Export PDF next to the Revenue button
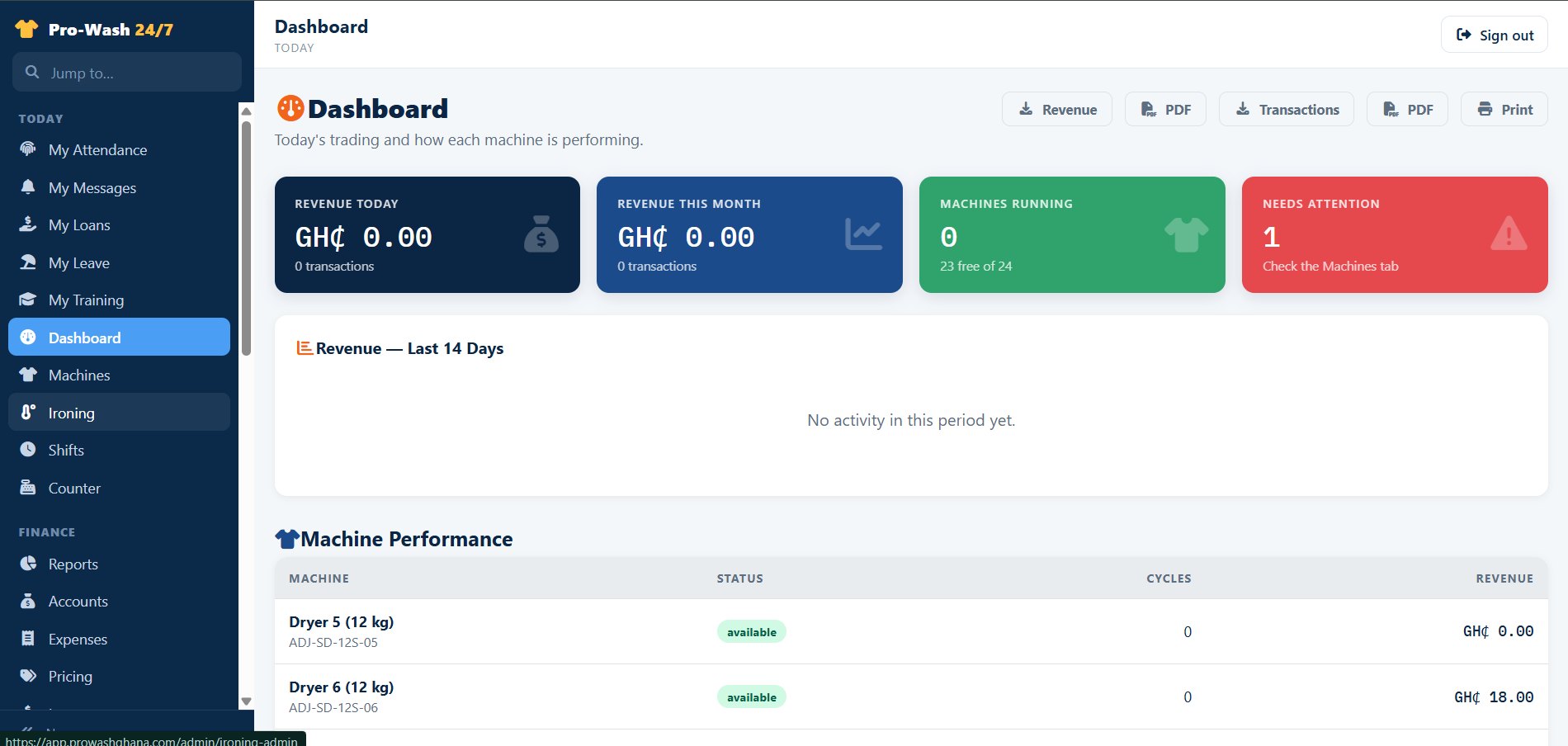Image resolution: width=1568 pixels, height=746 pixels. 1165,109
